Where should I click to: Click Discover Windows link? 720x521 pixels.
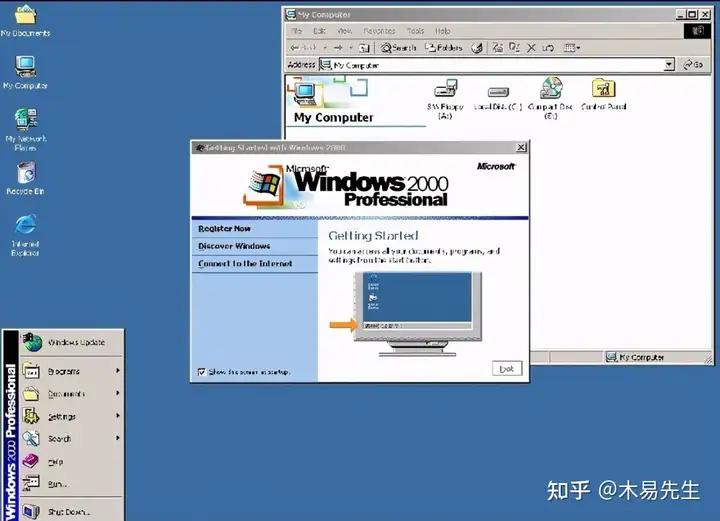[234, 246]
